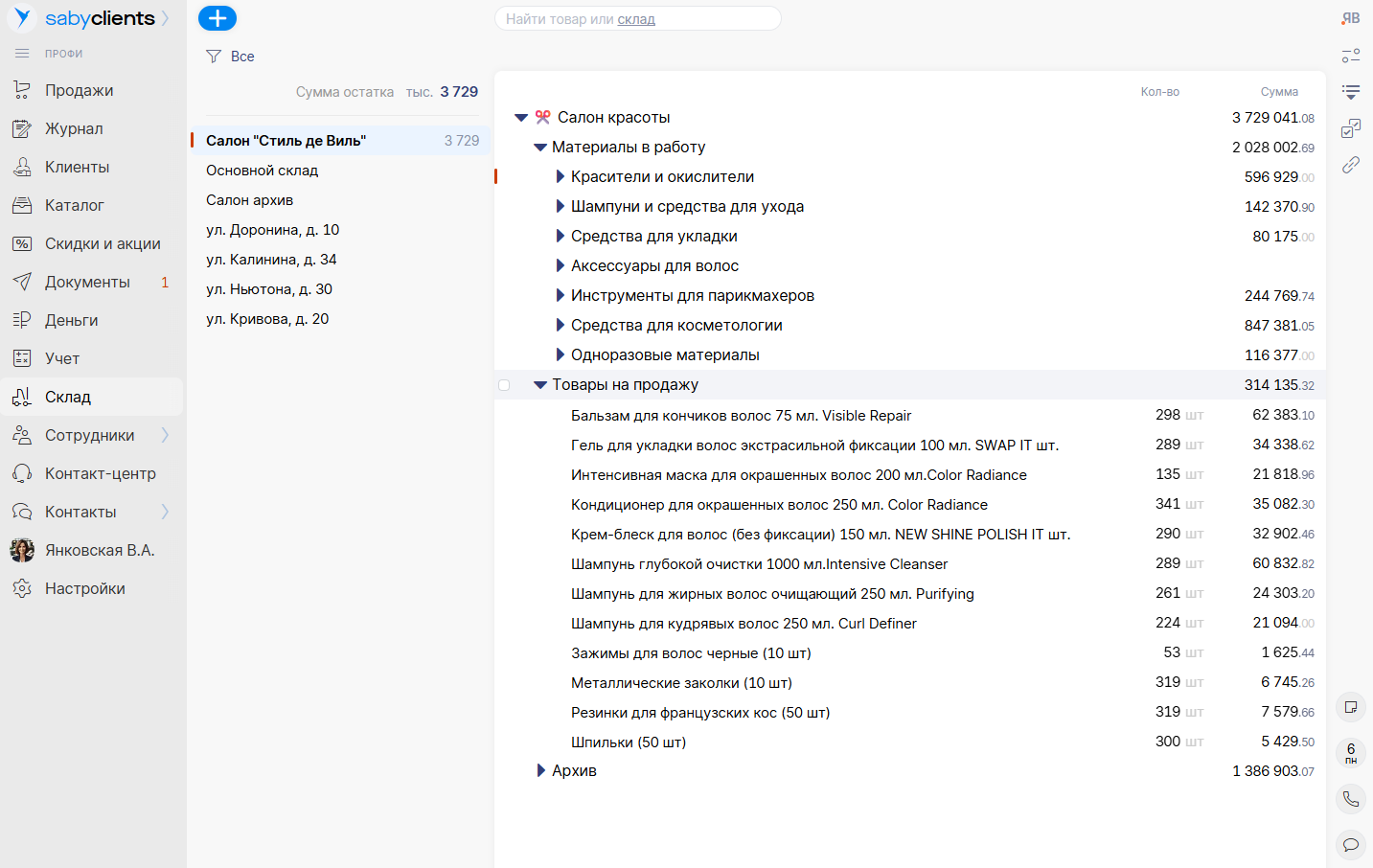Open the Продажи section in sidebar

click(x=79, y=90)
